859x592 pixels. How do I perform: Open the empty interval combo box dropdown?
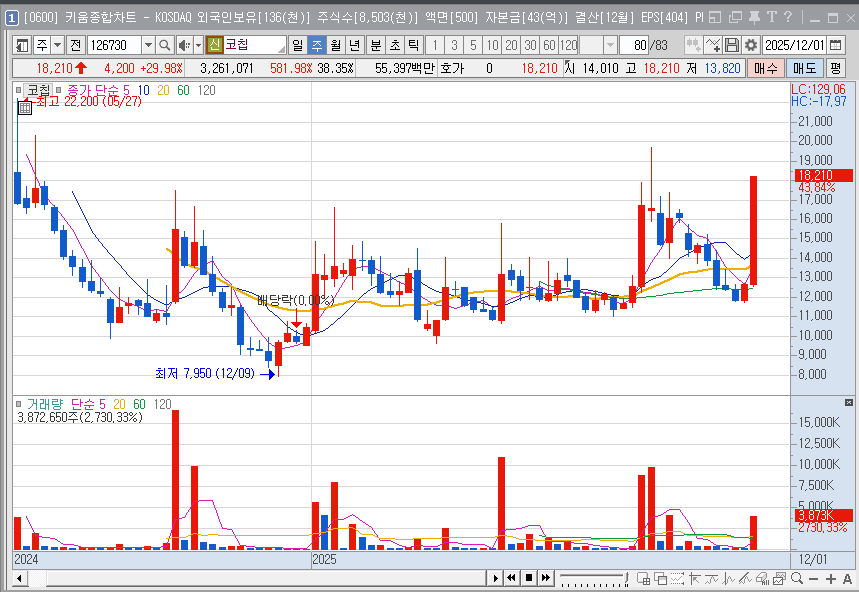click(610, 45)
